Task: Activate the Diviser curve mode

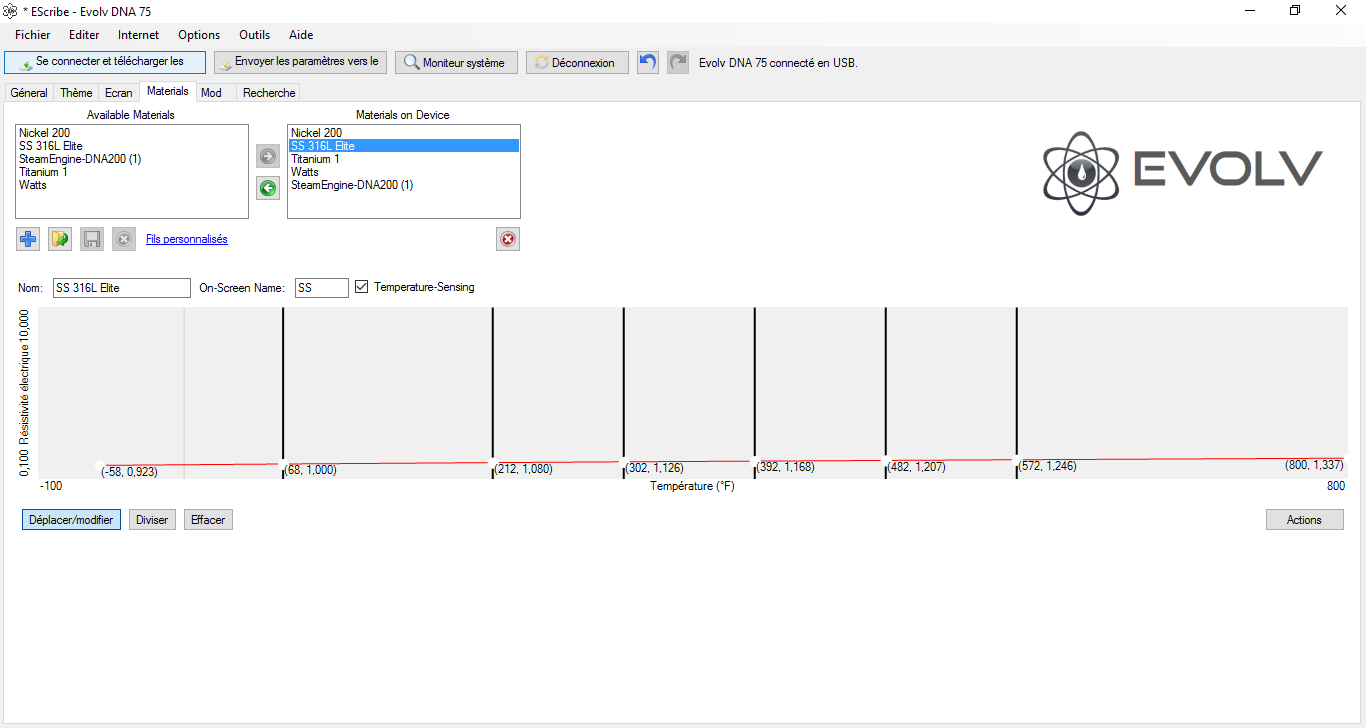Action: point(152,520)
